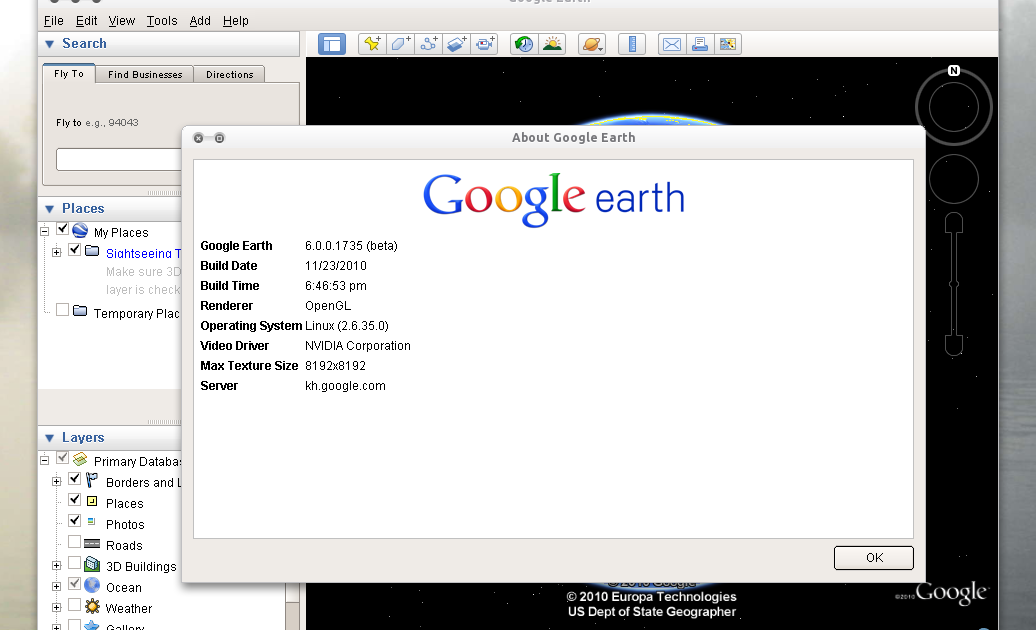Select the Add Polygon tool

[x=400, y=43]
